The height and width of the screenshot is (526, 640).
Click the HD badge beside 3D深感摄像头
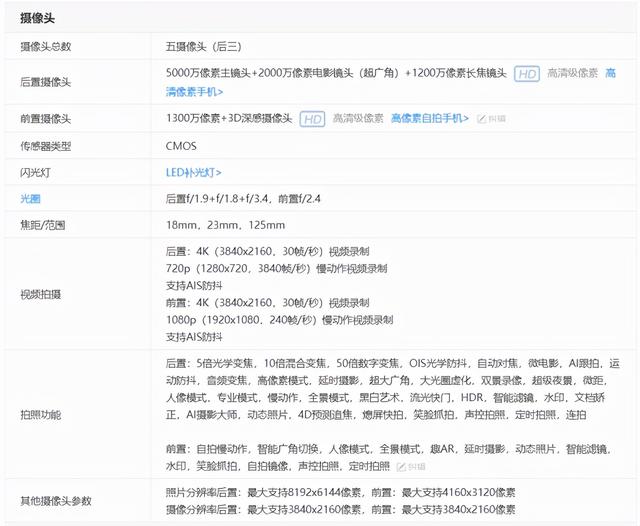(x=313, y=119)
